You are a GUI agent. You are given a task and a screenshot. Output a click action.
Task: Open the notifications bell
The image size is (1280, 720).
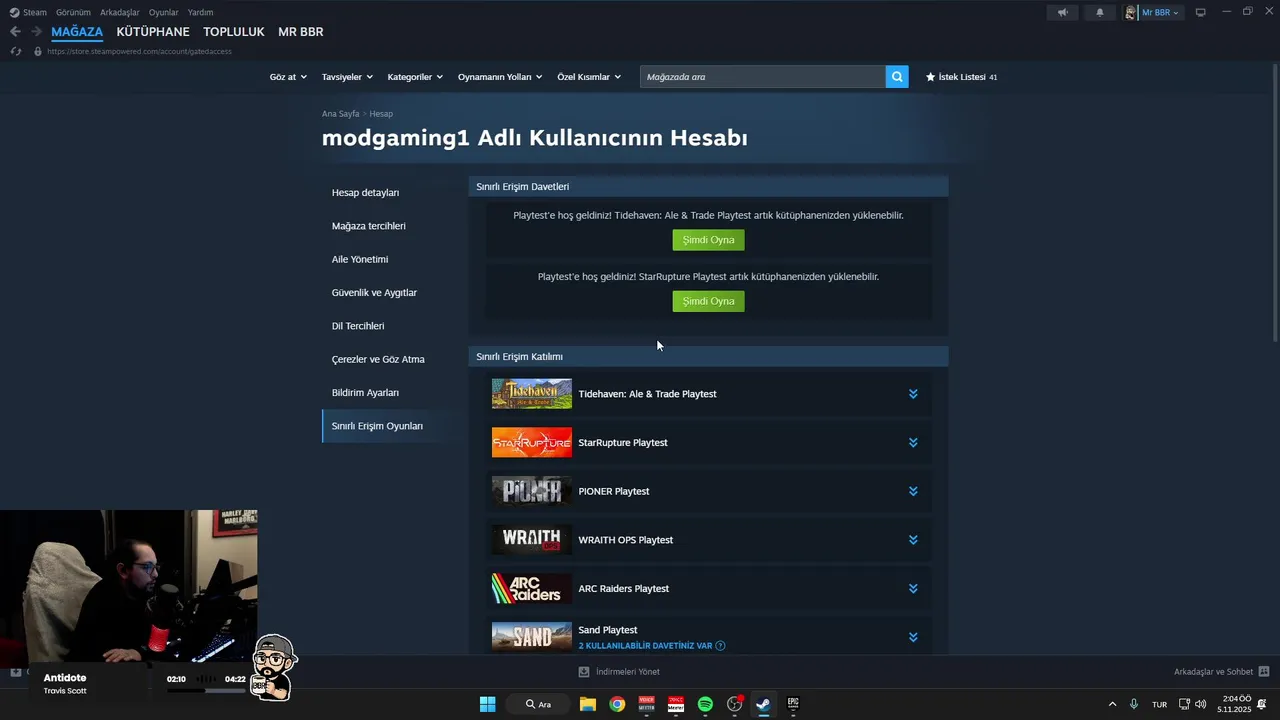click(x=1100, y=12)
